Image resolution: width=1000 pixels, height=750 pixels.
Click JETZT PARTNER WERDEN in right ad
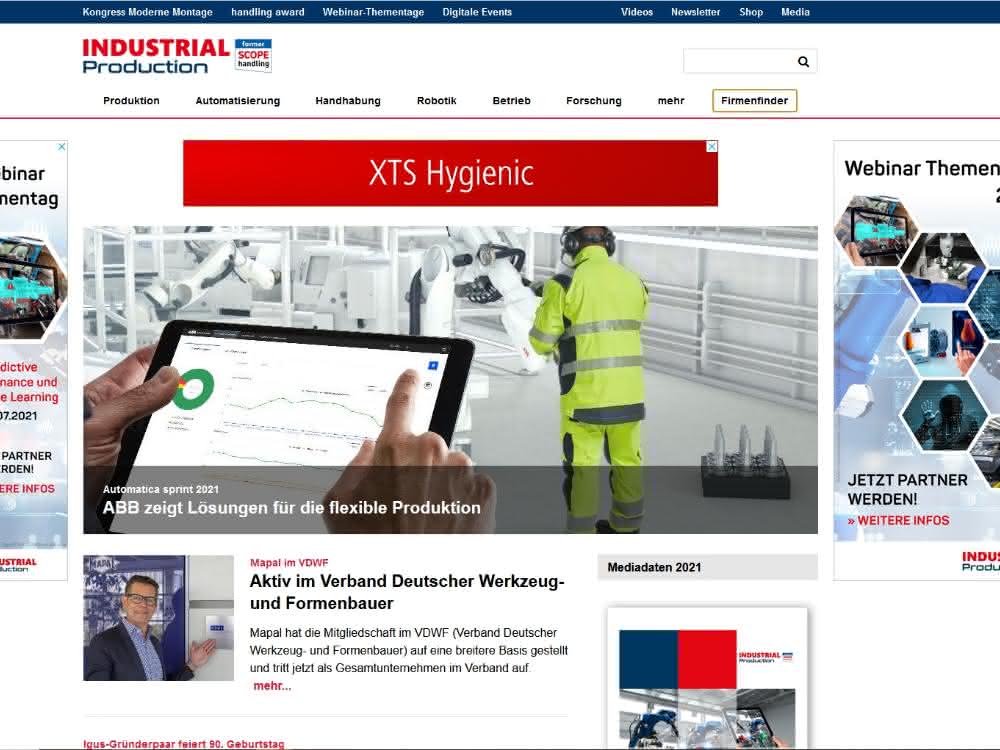point(908,489)
